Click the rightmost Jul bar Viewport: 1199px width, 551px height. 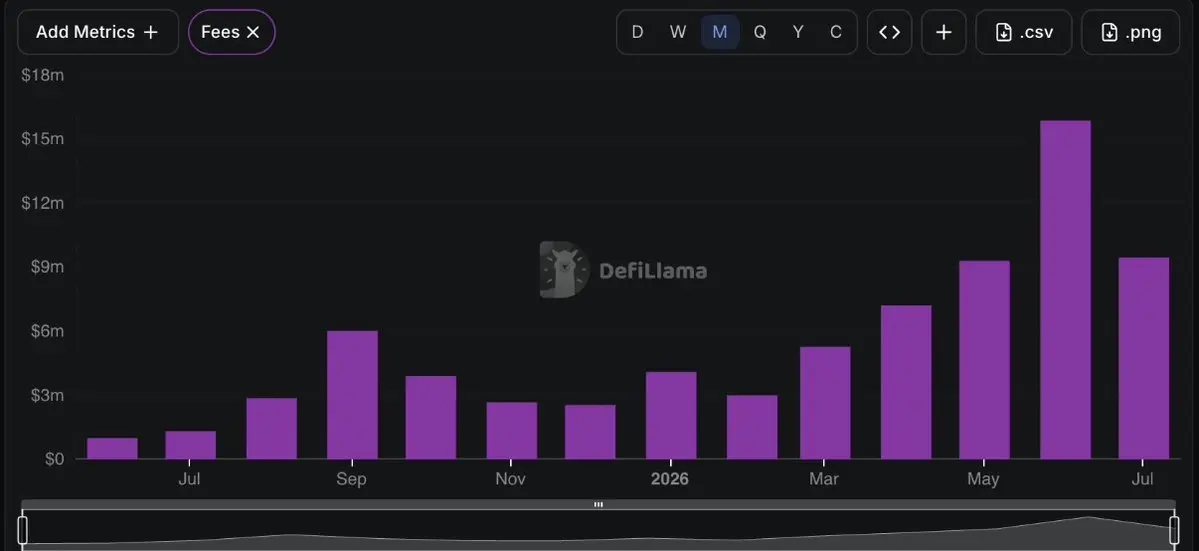pos(1144,358)
